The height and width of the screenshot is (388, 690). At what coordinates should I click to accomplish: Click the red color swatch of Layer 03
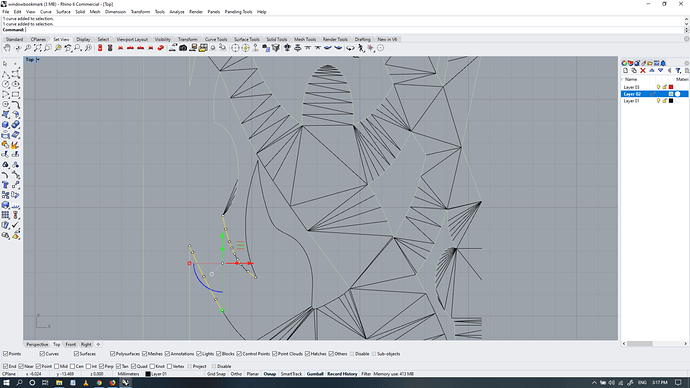pos(671,87)
